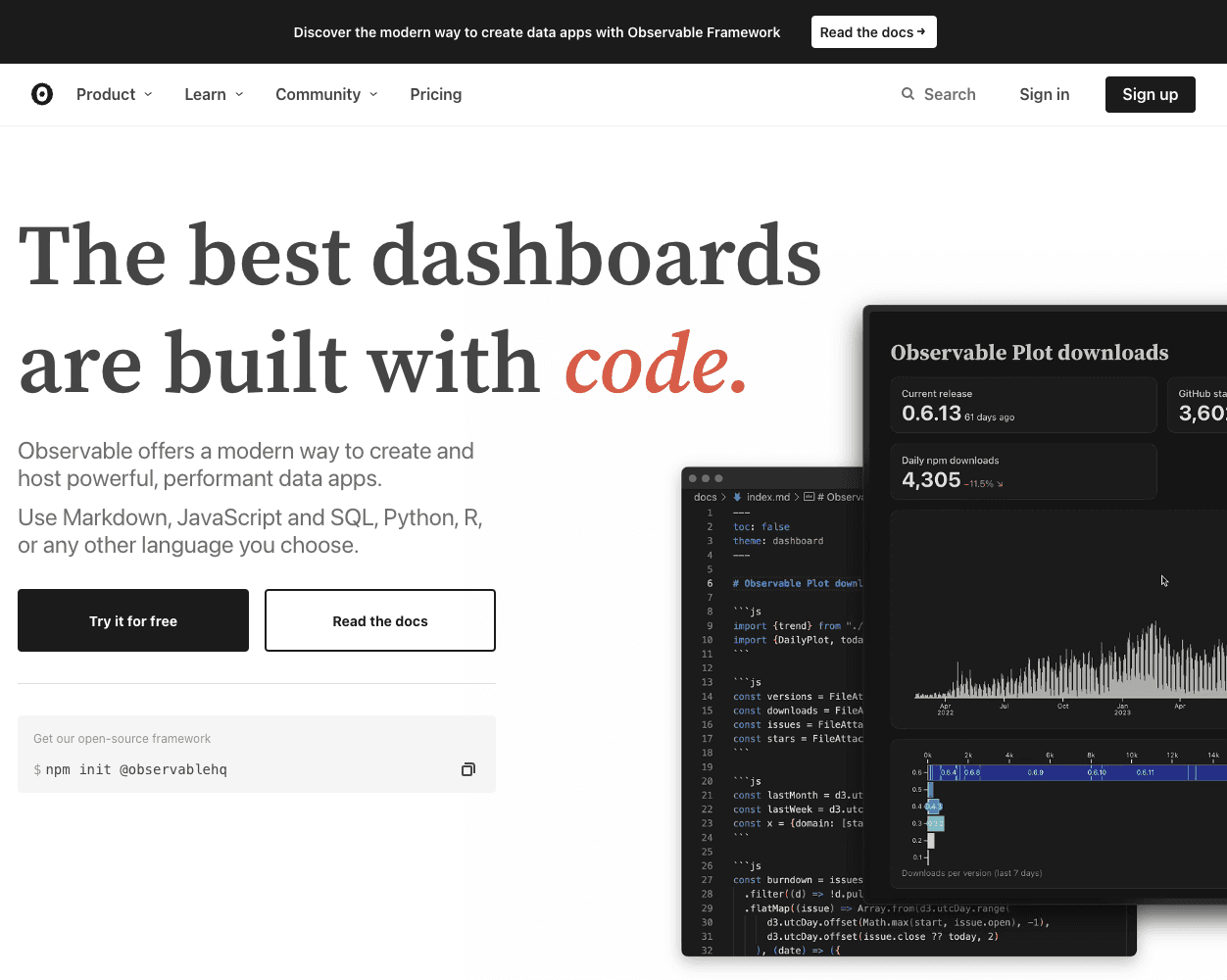Click the Daily npm downloads 4,305 card
This screenshot has width=1227, height=980.
tap(1024, 471)
